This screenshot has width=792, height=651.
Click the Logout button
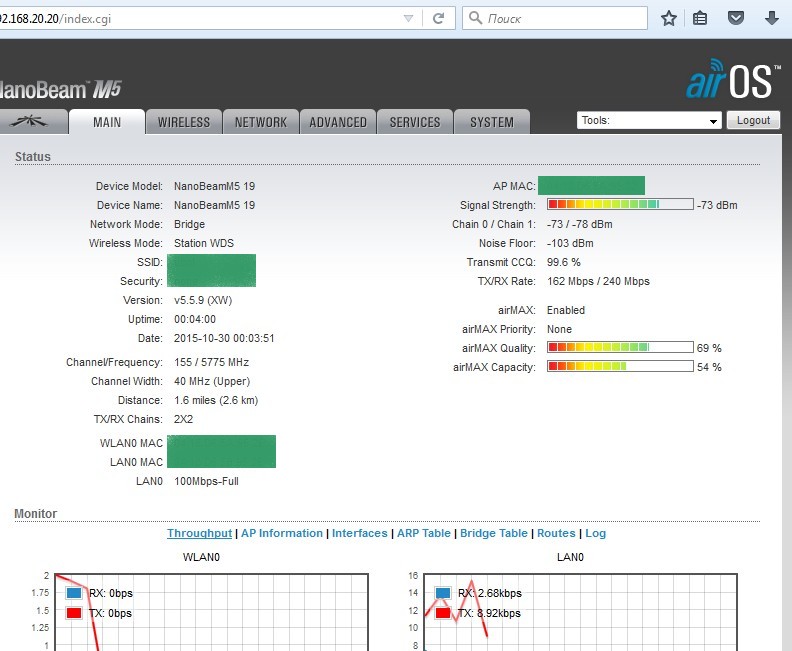(753, 120)
